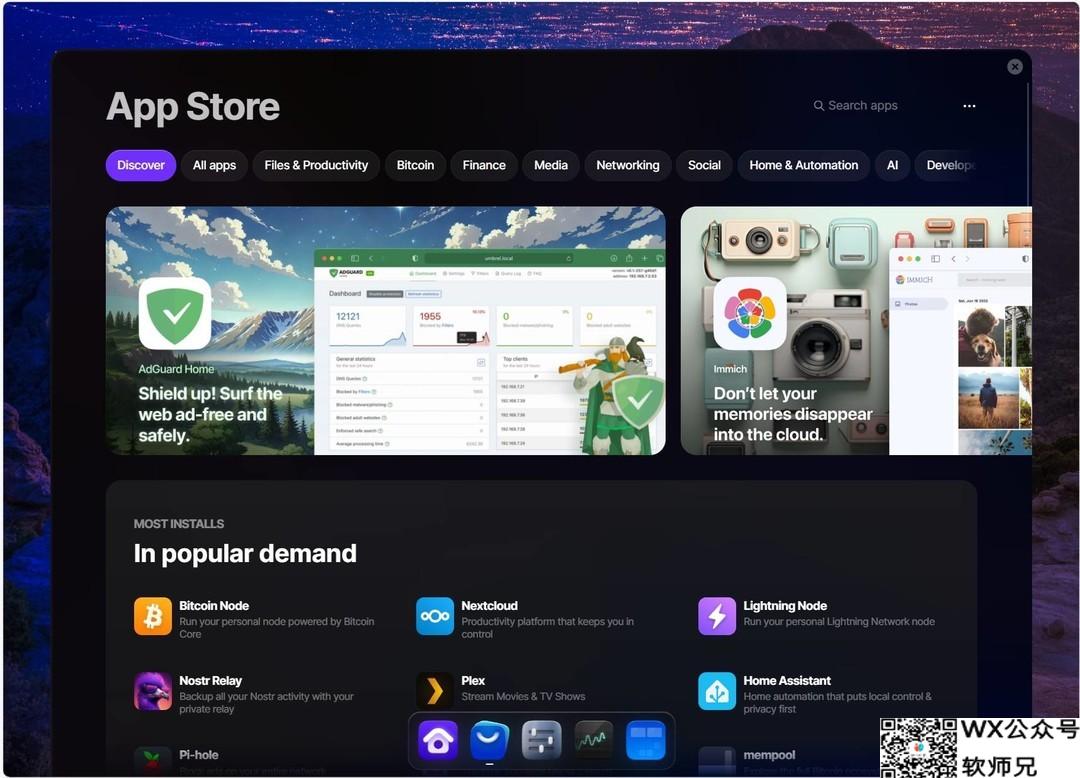Open the Finance category tab
This screenshot has height=778, width=1080.
[484, 165]
